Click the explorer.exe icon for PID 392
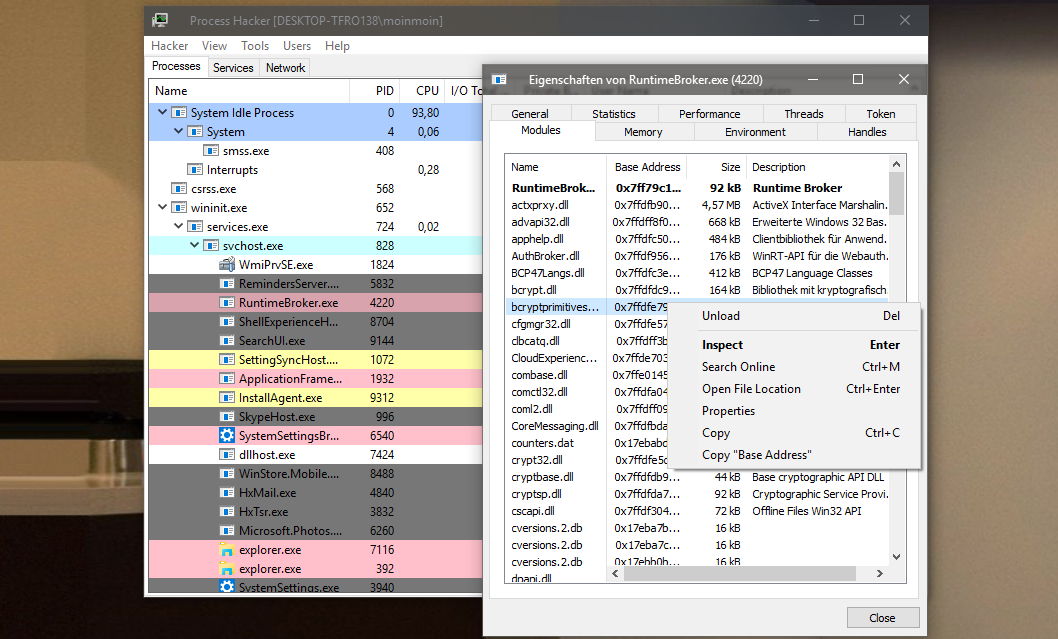Viewport: 1058px width, 639px height. pyautogui.click(x=227, y=569)
